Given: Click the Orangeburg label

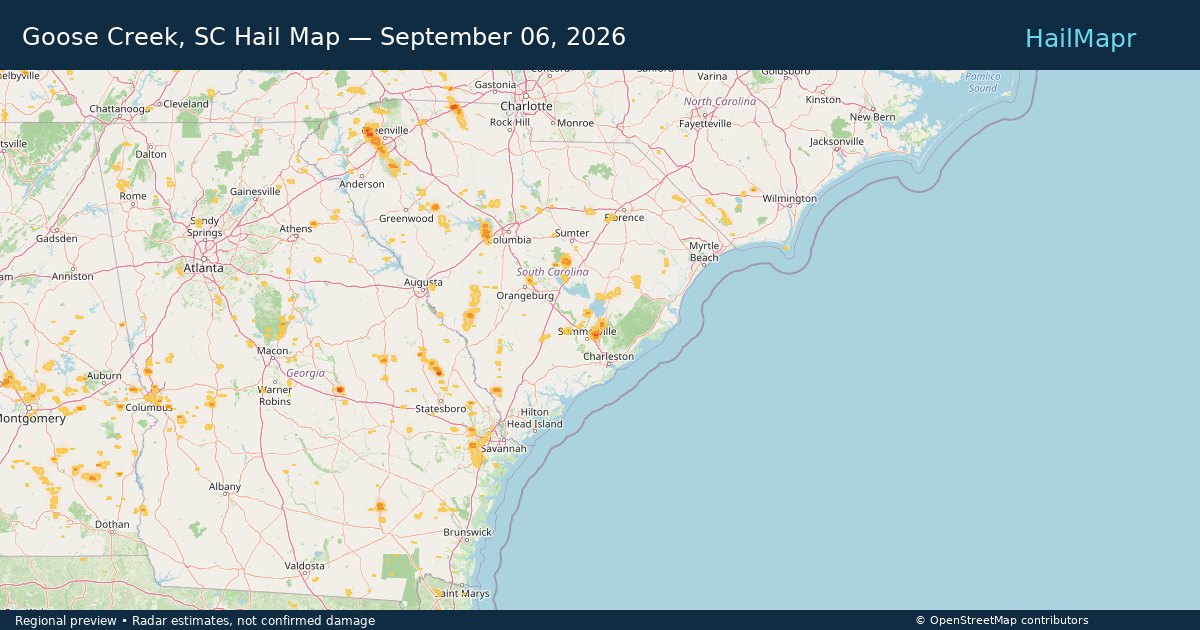Looking at the screenshot, I should pos(525,295).
